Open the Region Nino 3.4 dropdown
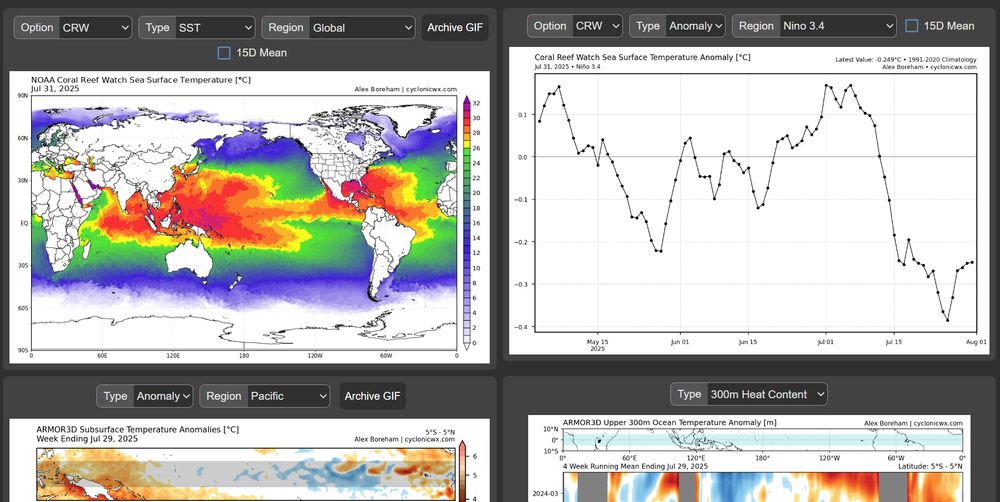The height and width of the screenshot is (502, 1000). [x=814, y=26]
